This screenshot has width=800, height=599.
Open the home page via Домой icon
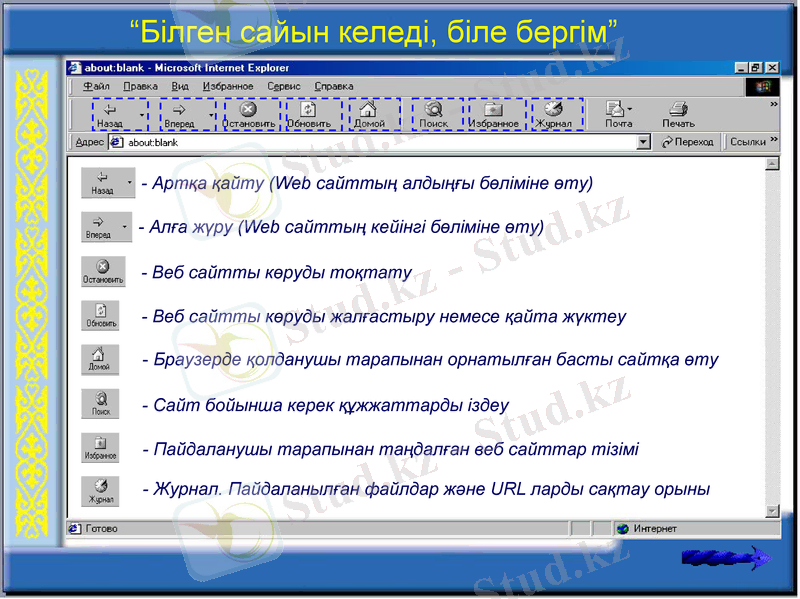click(x=367, y=110)
